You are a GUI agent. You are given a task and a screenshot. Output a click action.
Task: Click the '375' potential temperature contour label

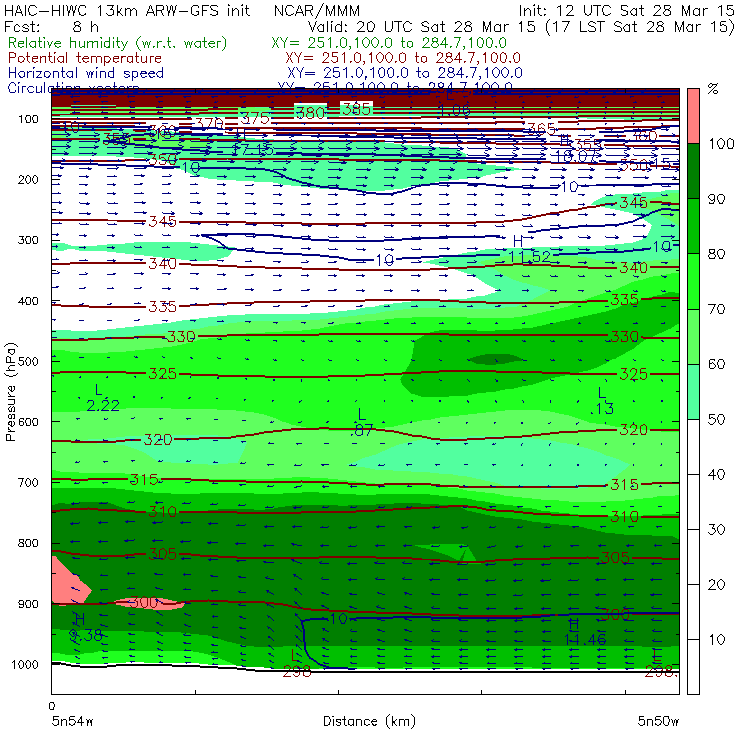(255, 118)
